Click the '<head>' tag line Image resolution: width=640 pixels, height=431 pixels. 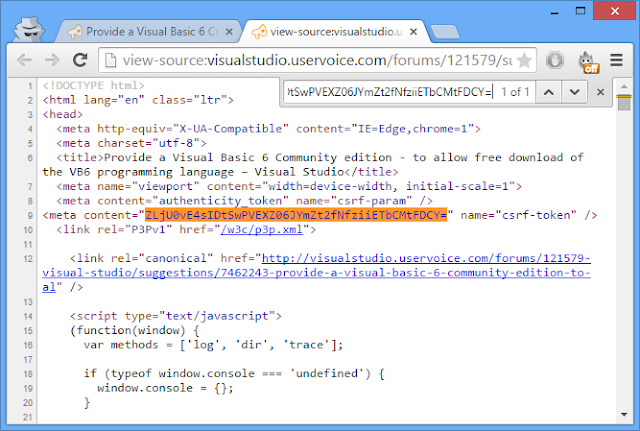pos(63,114)
